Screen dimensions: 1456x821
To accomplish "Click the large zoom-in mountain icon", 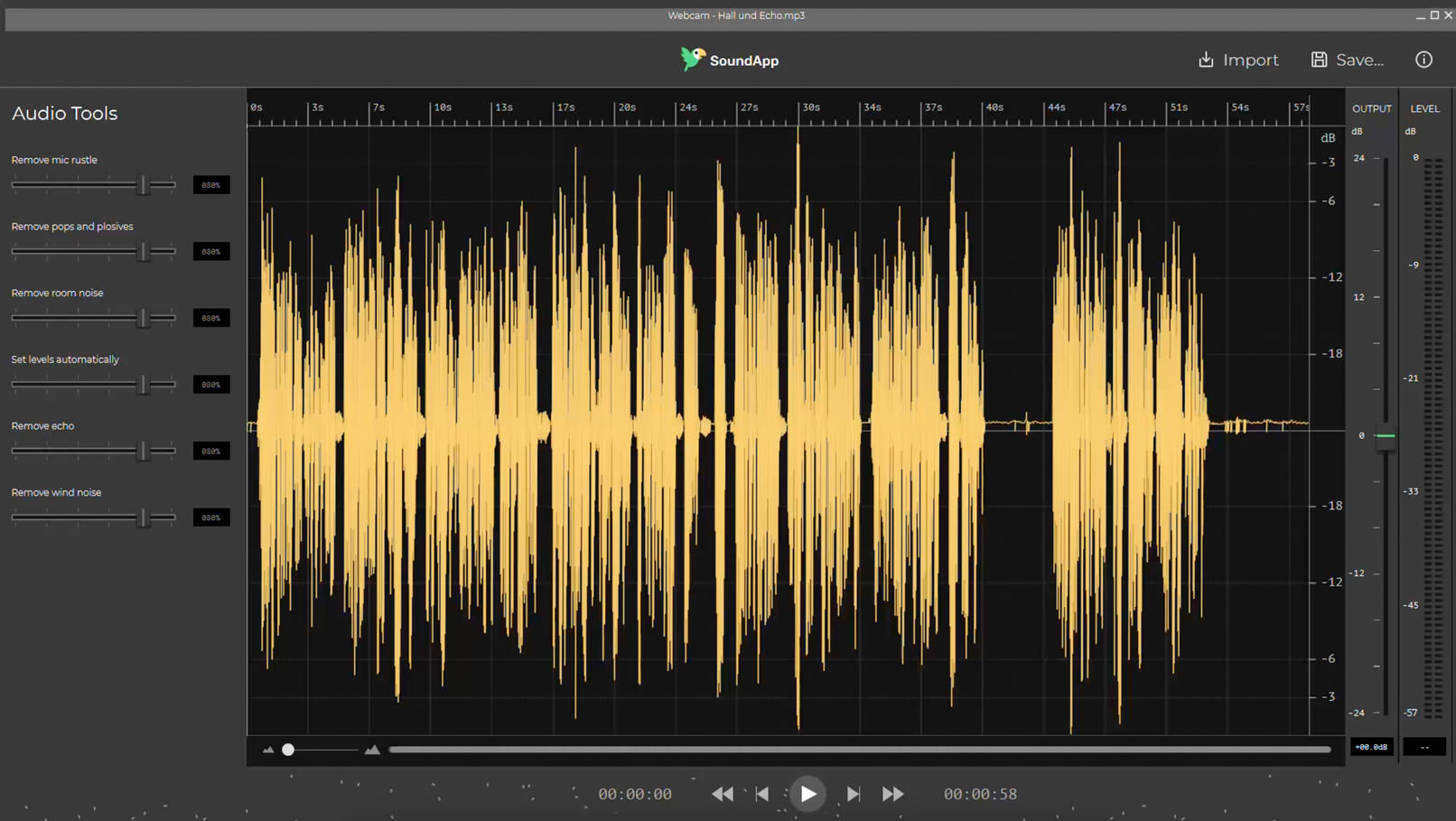I will pos(372,750).
